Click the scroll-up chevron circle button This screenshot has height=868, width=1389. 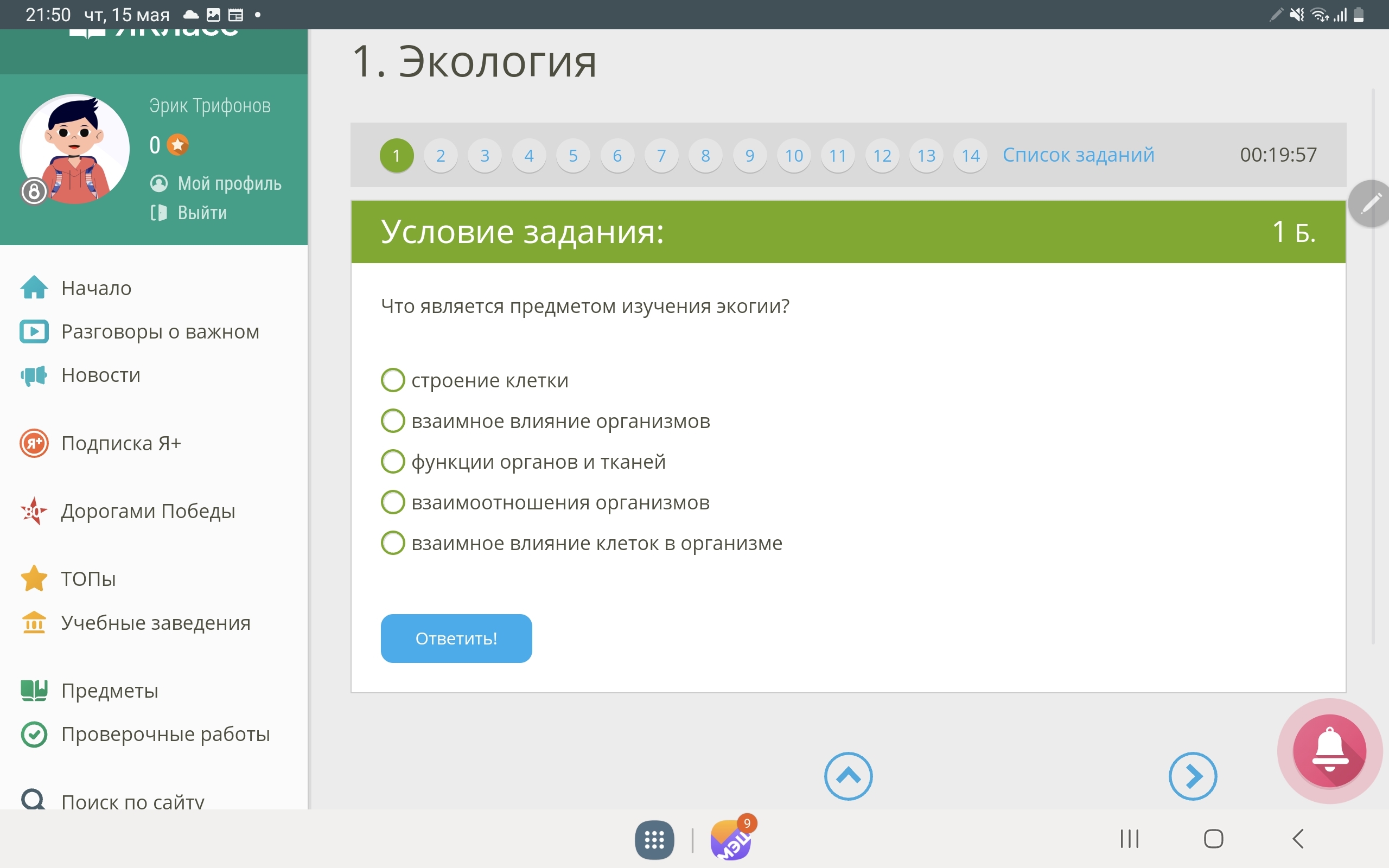[x=849, y=776]
